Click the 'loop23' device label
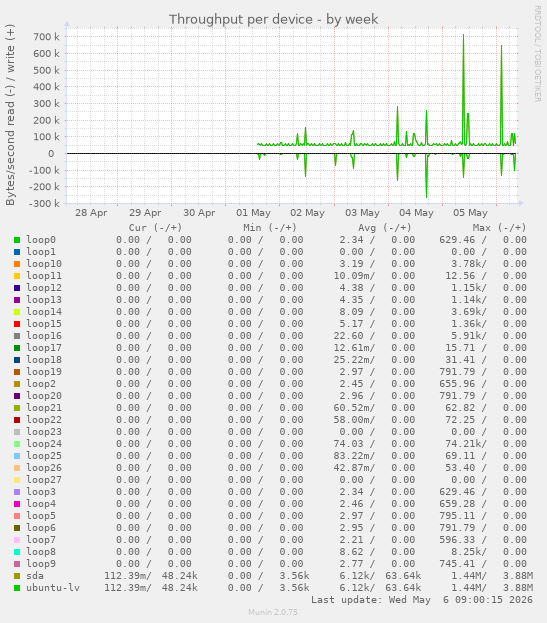The width and height of the screenshot is (547, 623). (x=44, y=432)
